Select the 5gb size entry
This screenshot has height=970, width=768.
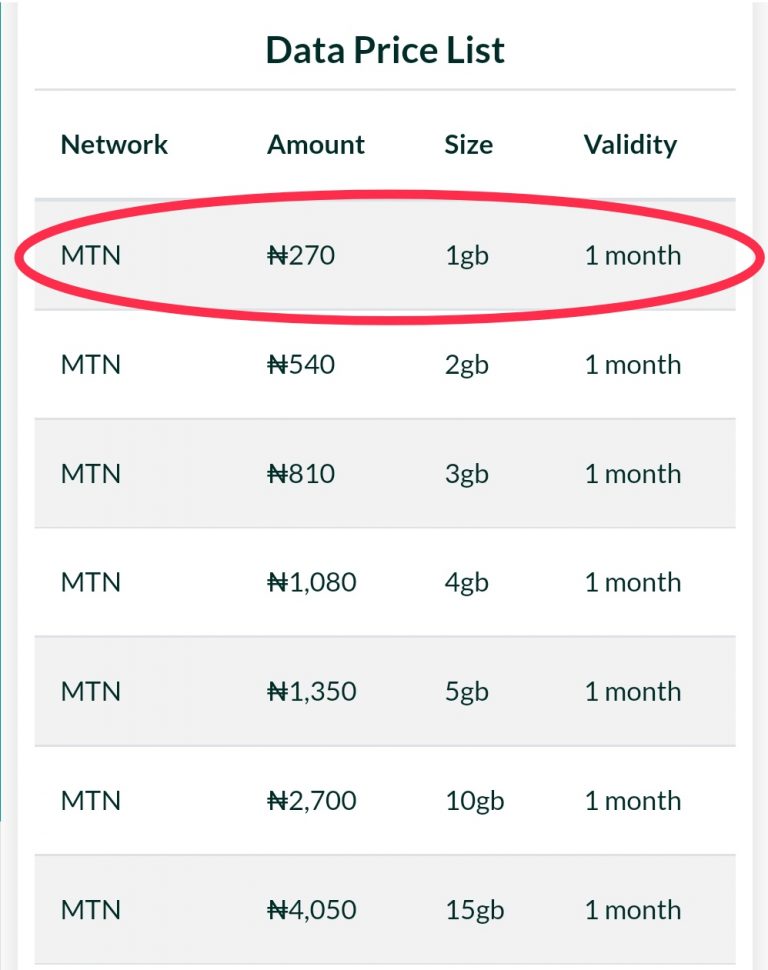pyautogui.click(x=467, y=692)
